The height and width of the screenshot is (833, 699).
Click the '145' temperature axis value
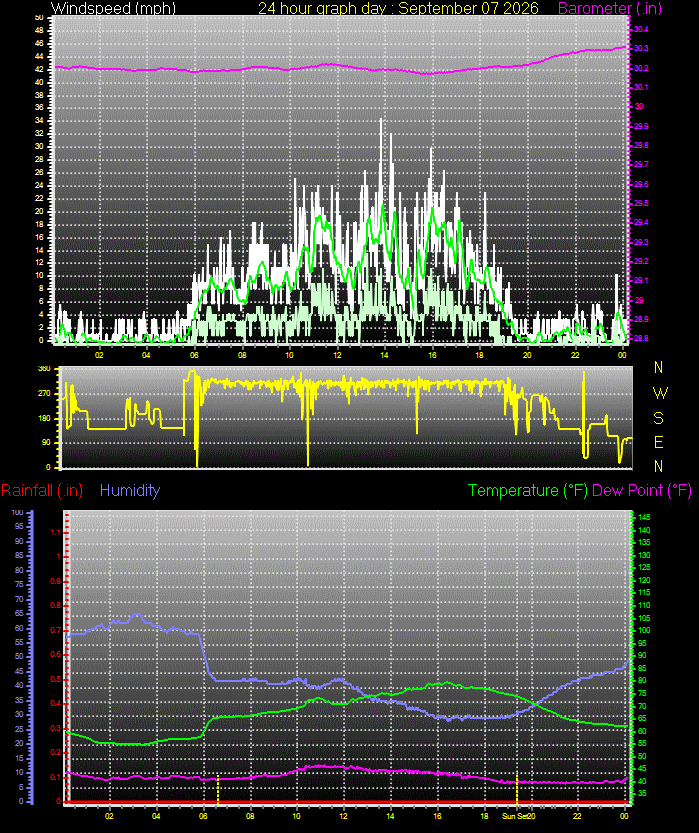point(644,517)
